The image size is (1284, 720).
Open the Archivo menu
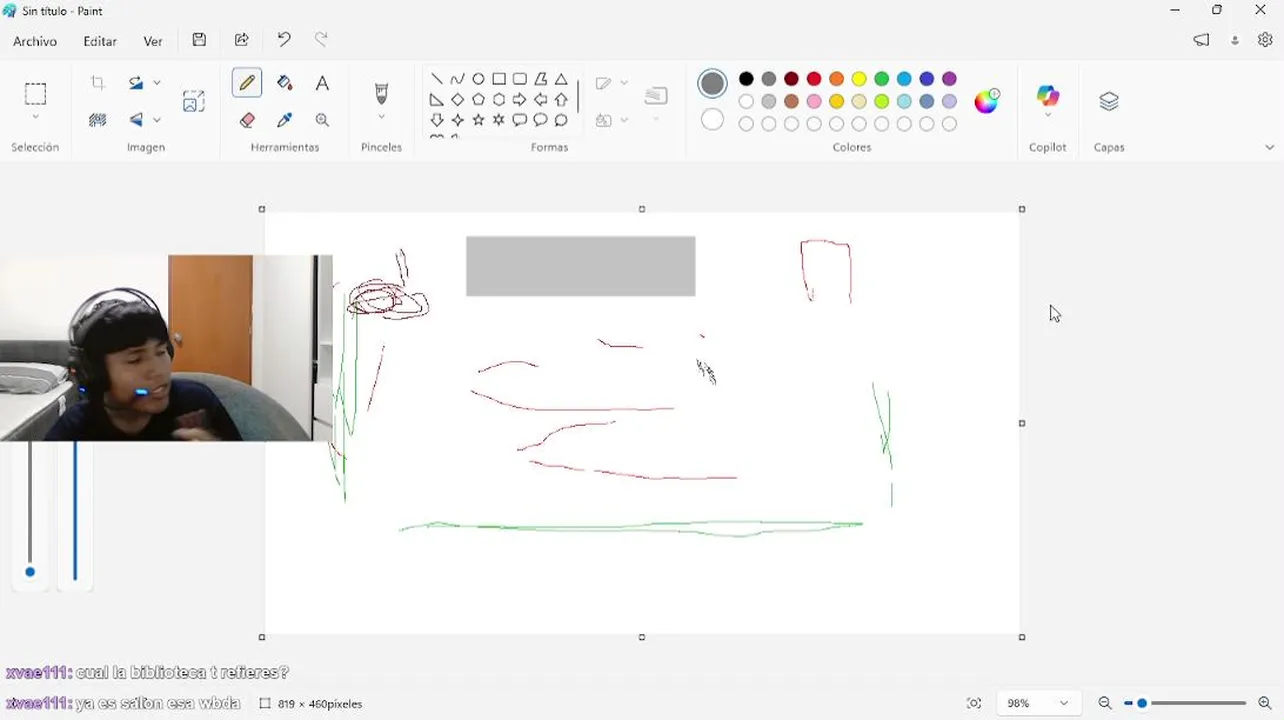(x=35, y=41)
